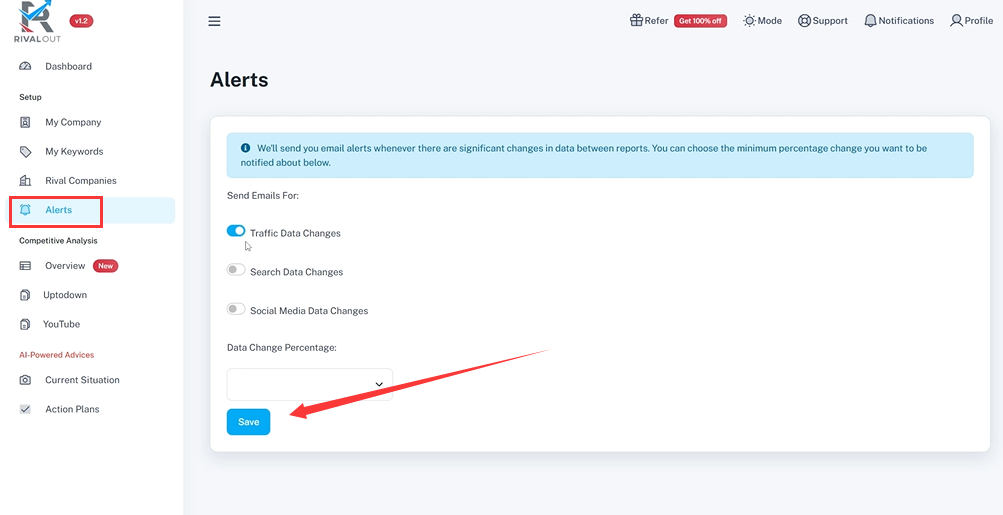
Task: Open Current Situation advice
Action: (82, 379)
